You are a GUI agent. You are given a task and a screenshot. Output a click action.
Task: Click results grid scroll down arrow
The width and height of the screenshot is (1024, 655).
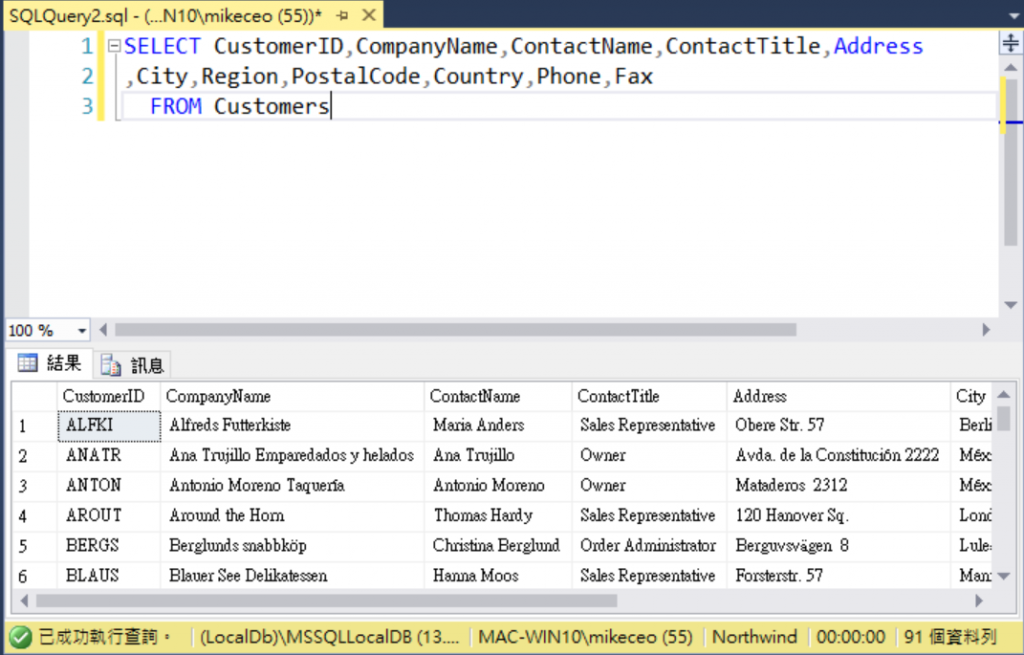pos(1004,576)
